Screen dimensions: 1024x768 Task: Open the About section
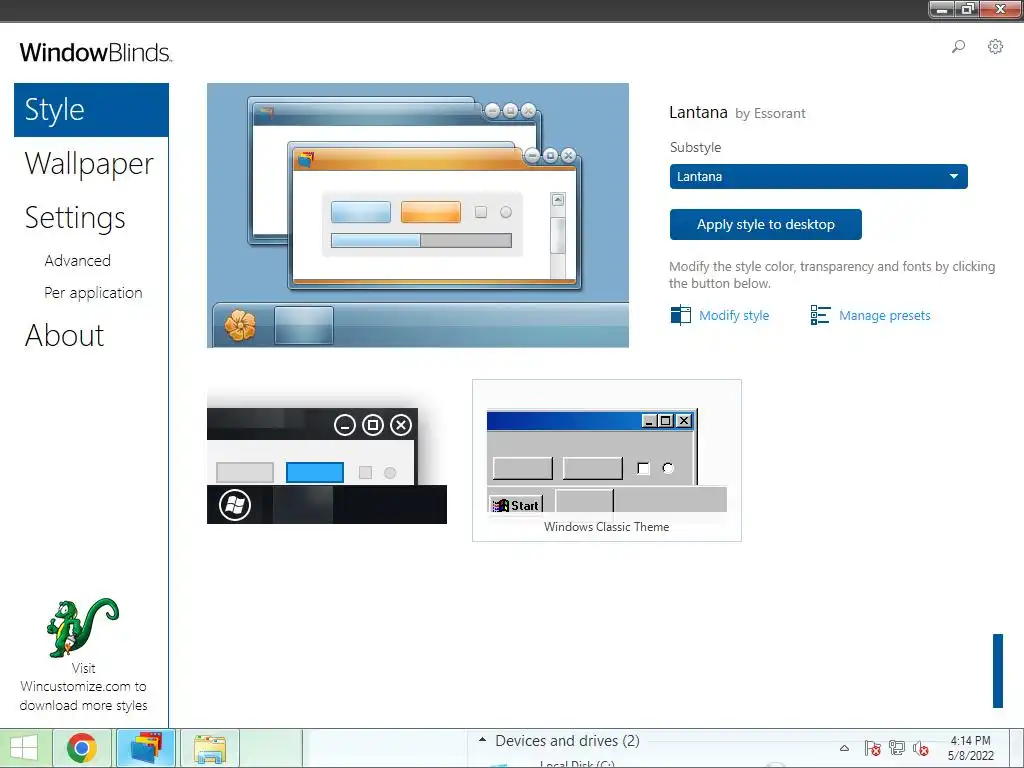click(65, 336)
